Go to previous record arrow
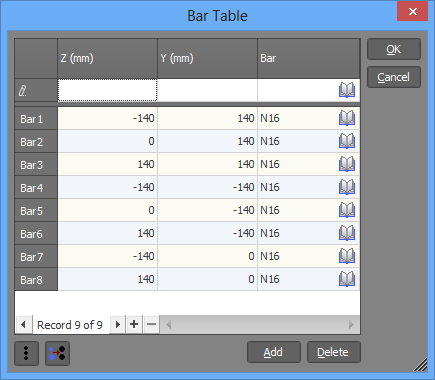 [x=23, y=324]
